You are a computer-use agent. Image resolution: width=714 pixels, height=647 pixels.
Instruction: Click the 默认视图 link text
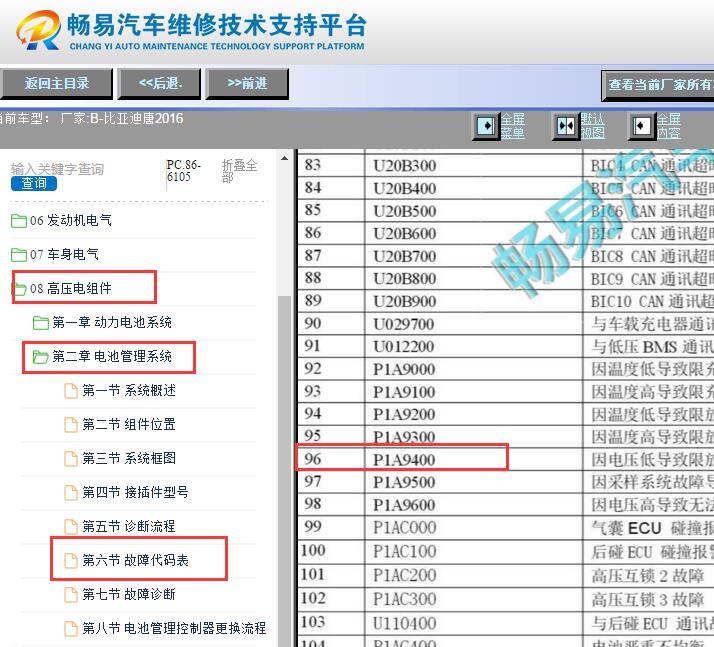coord(592,126)
